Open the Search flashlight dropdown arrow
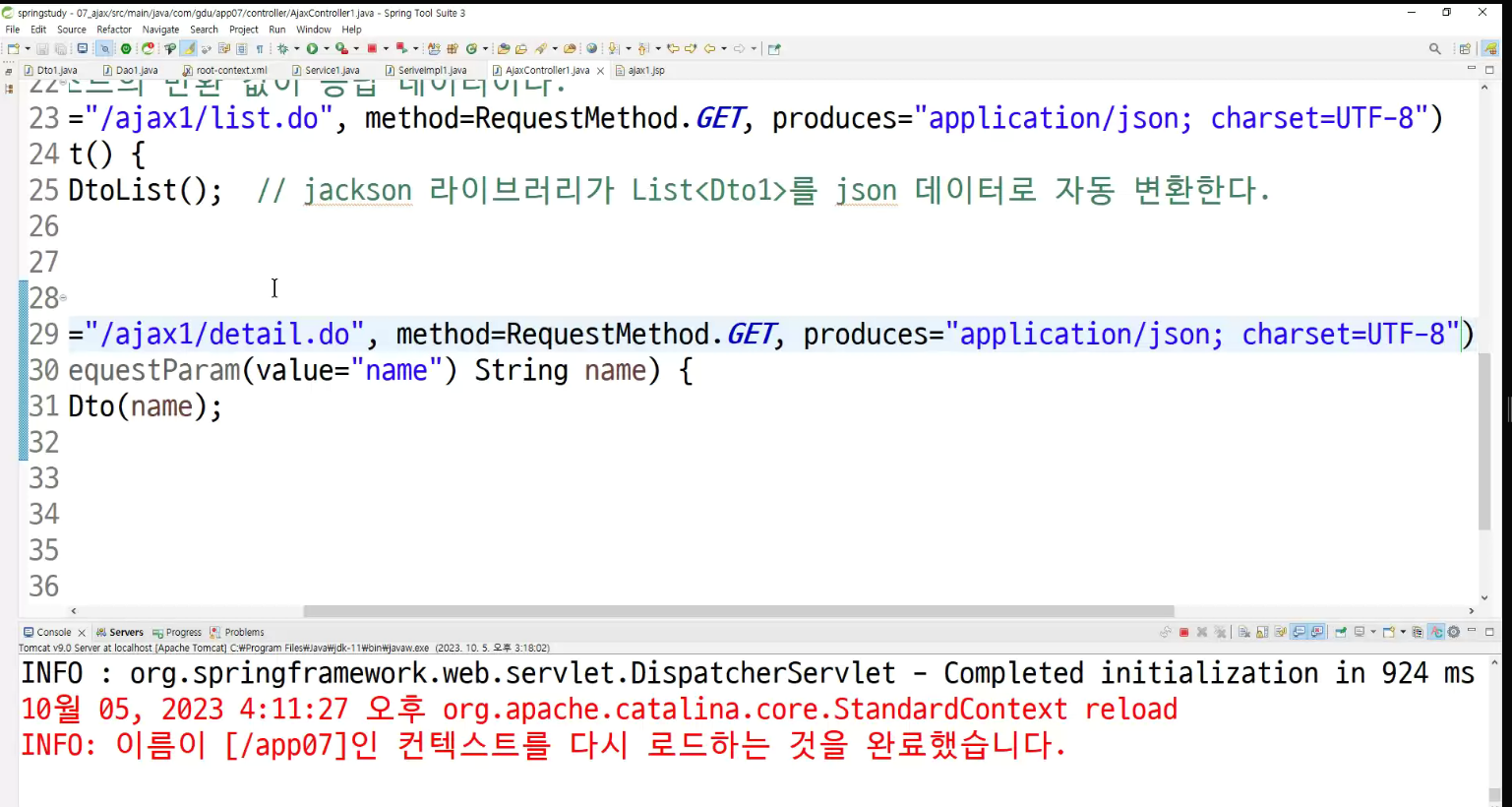Viewport: 1512px width, 807px height. 555,48
